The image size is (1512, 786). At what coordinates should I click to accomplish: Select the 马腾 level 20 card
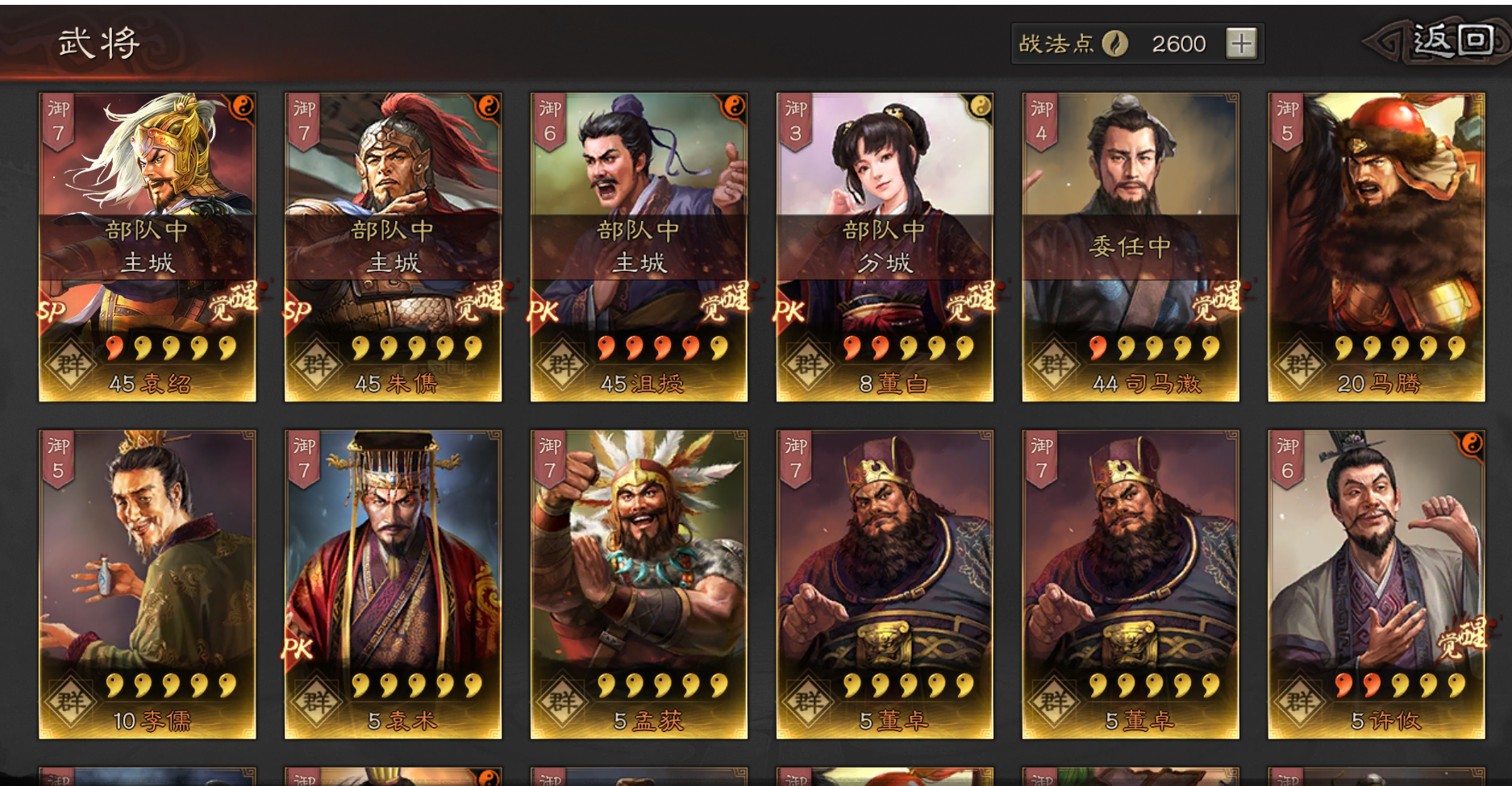pos(1377,247)
